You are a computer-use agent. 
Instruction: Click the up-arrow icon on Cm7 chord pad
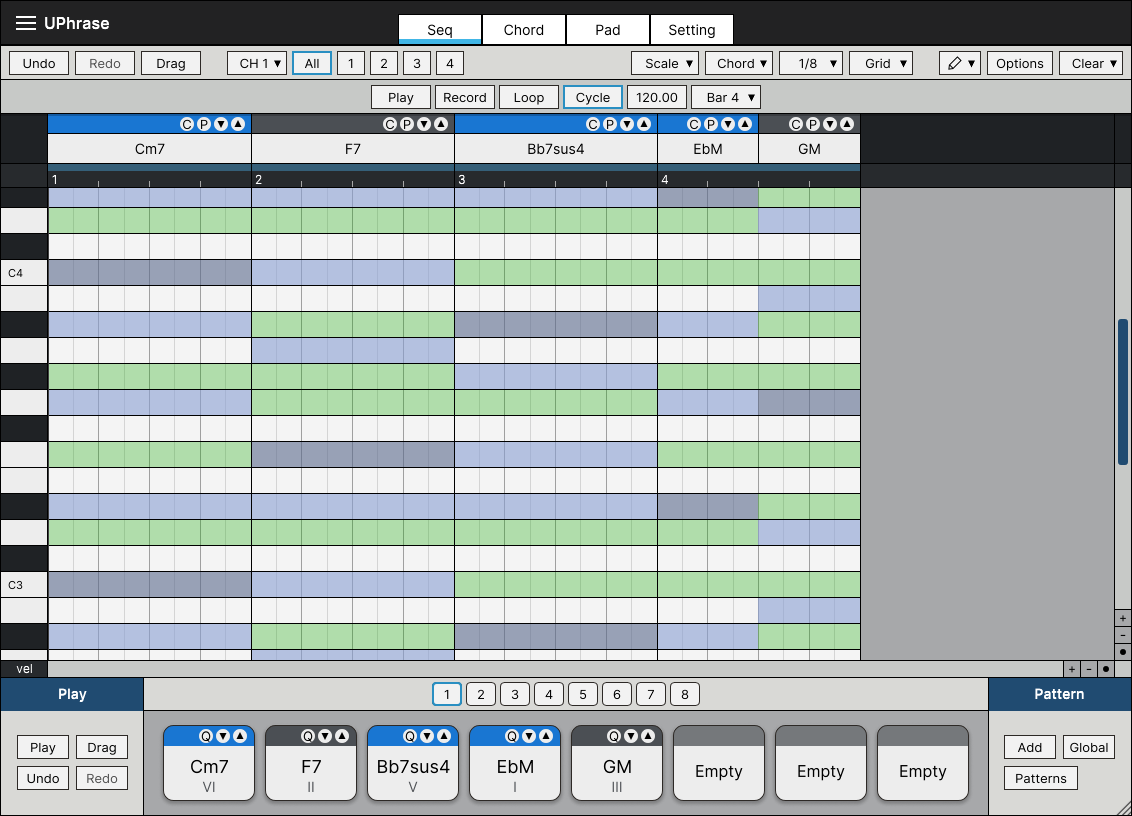tap(240, 736)
